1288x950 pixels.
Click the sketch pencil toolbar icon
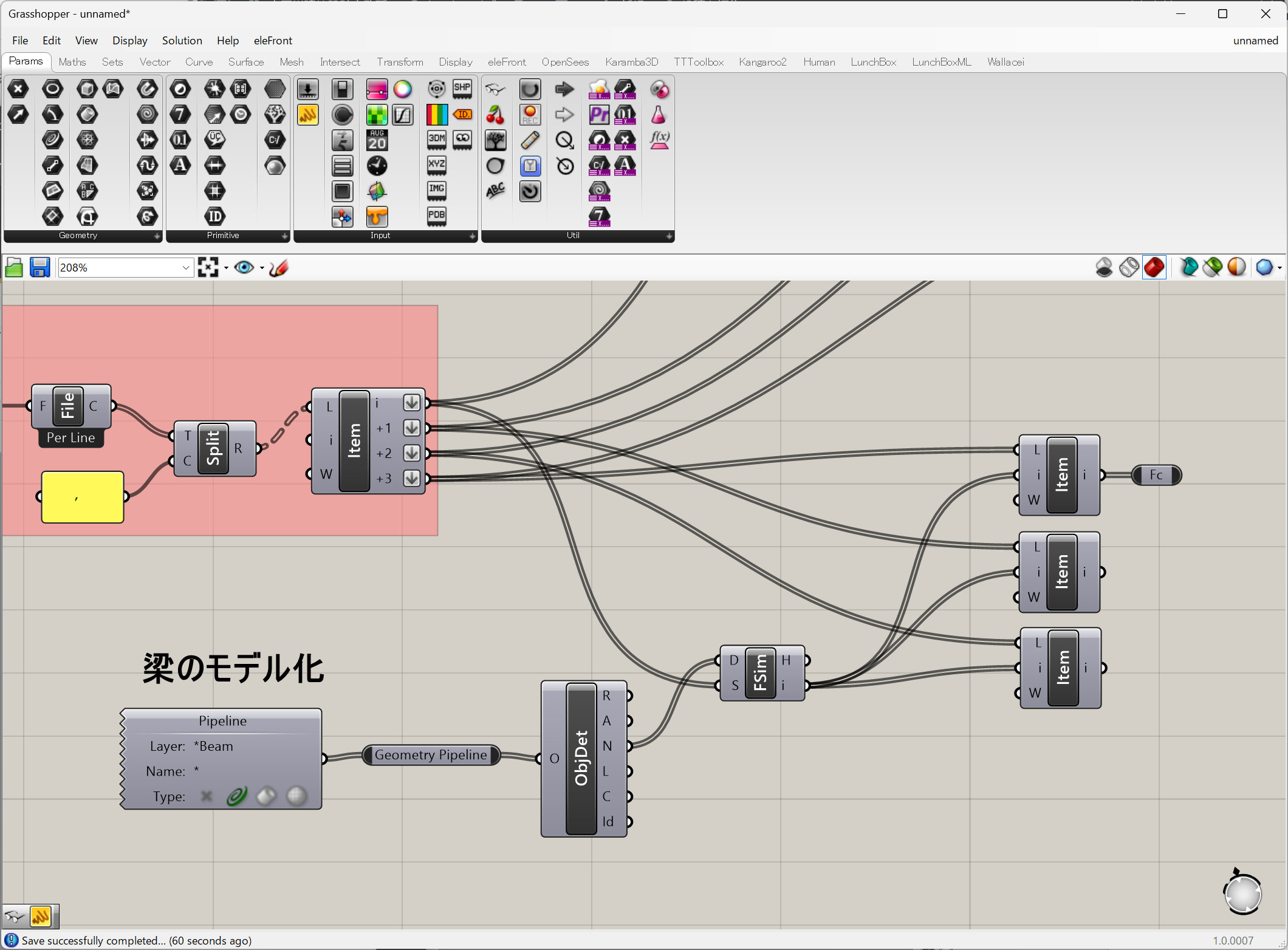[x=278, y=267]
